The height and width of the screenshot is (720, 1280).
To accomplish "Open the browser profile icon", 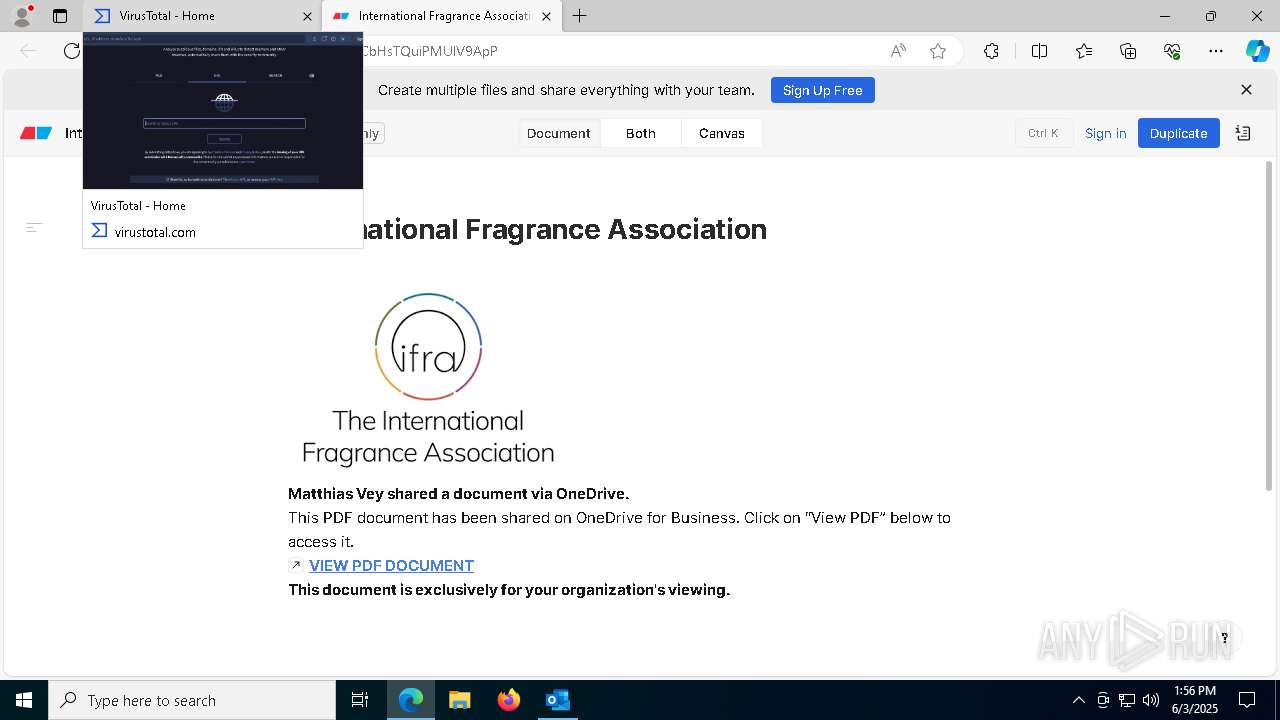I will (21, 16).
